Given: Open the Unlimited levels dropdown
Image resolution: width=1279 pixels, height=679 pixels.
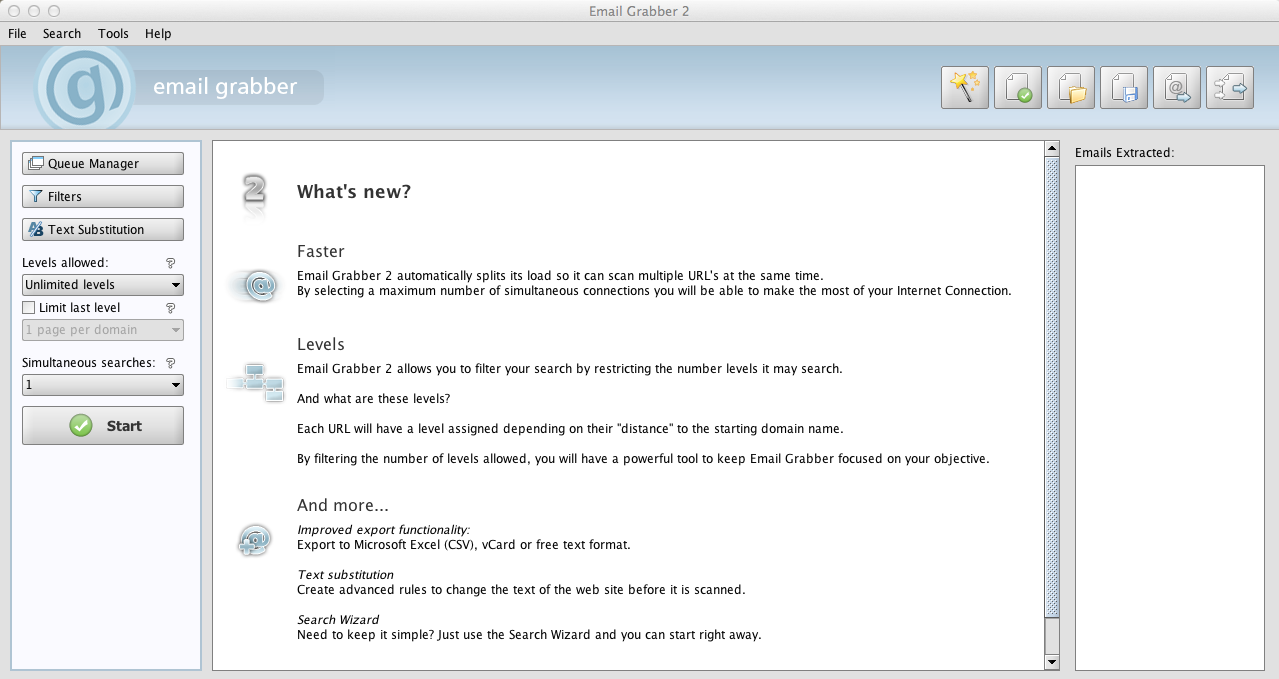Looking at the screenshot, I should 103,285.
